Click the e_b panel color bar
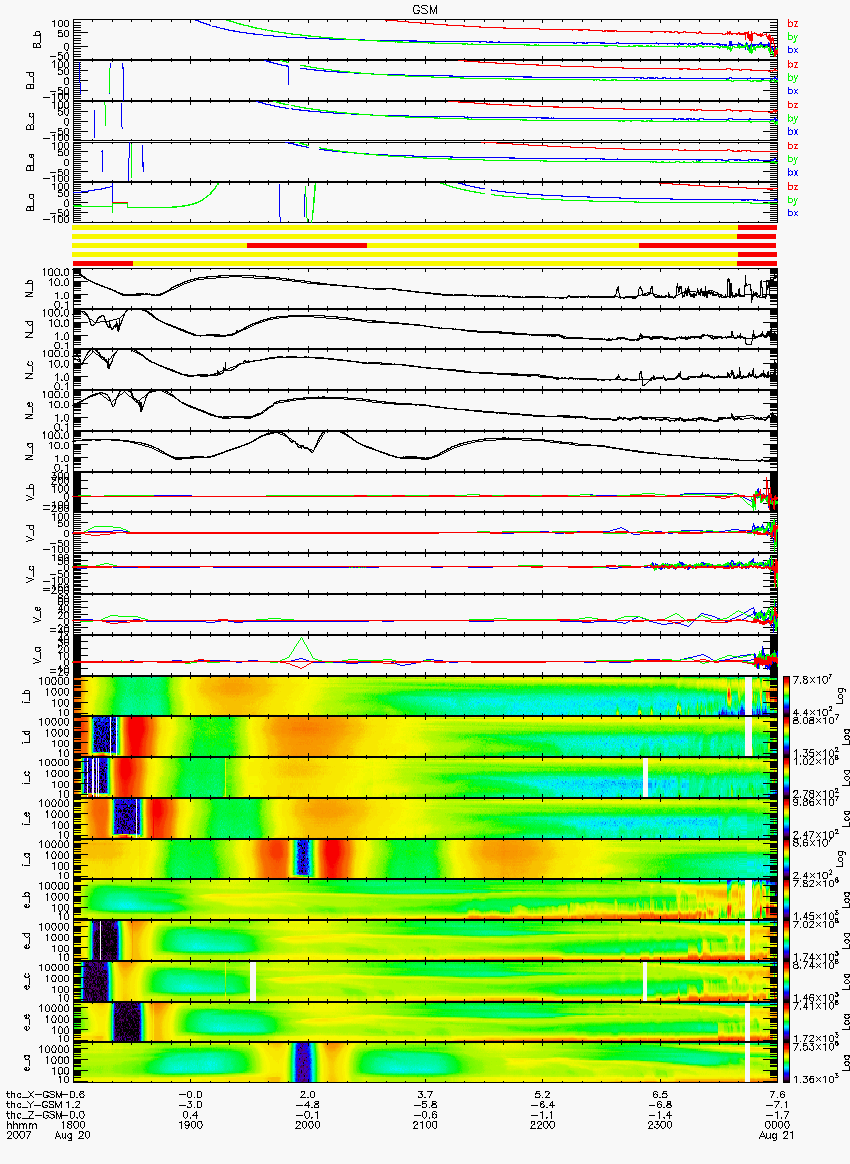 click(785, 898)
